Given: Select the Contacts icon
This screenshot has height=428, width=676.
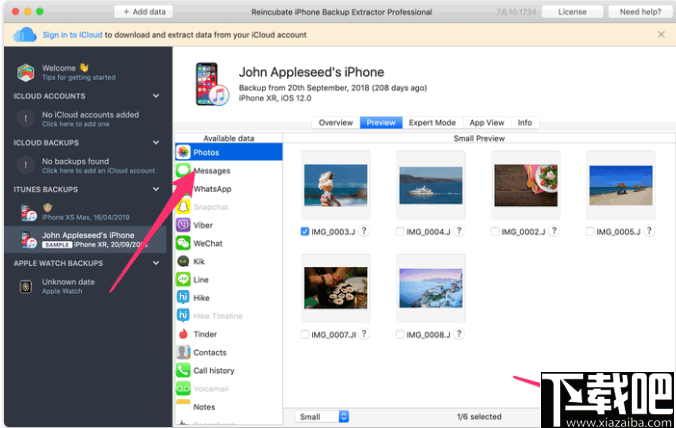Looking at the screenshot, I should point(183,352).
